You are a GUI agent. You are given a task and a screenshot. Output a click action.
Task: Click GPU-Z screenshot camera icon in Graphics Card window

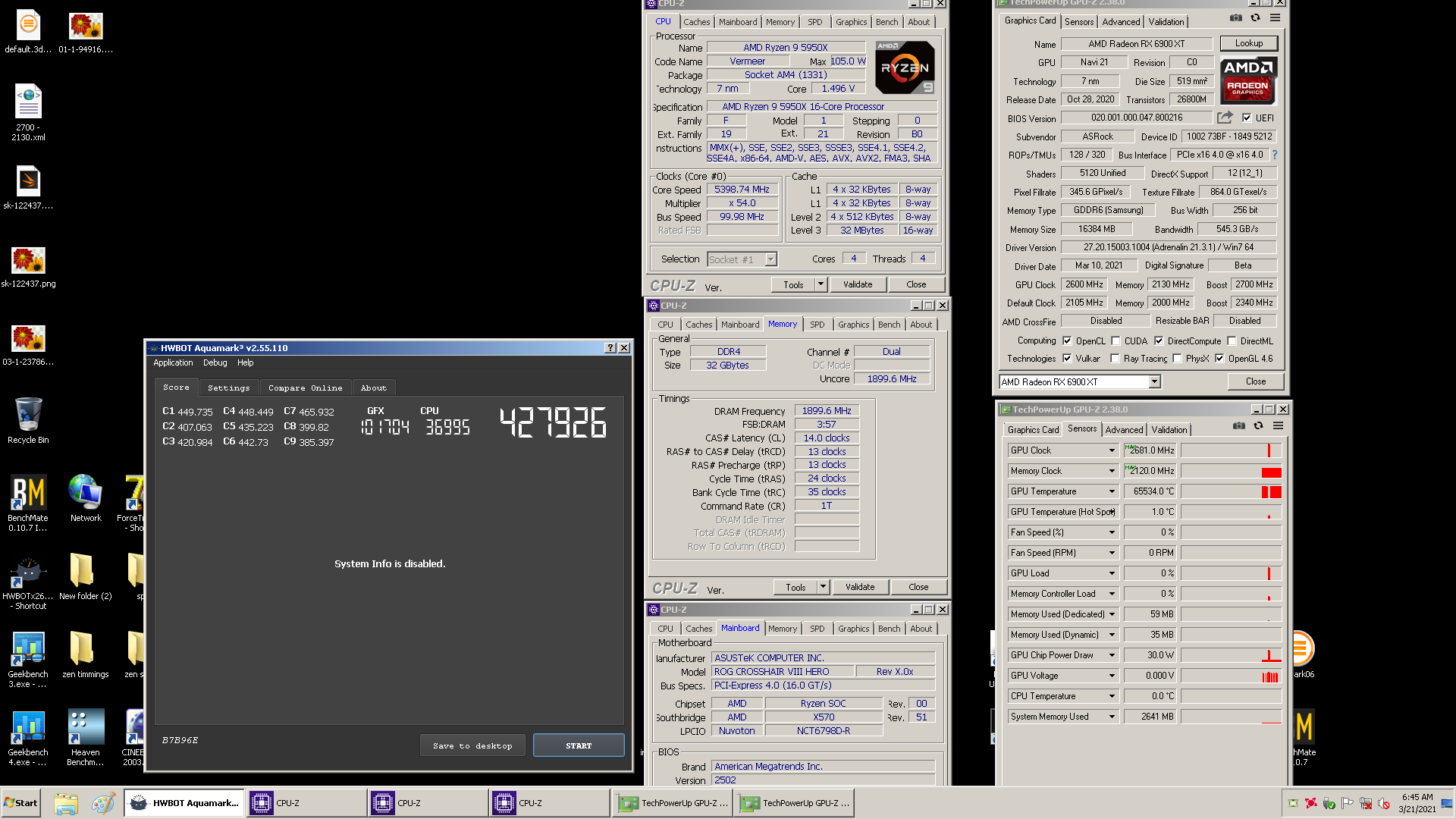tap(1236, 18)
